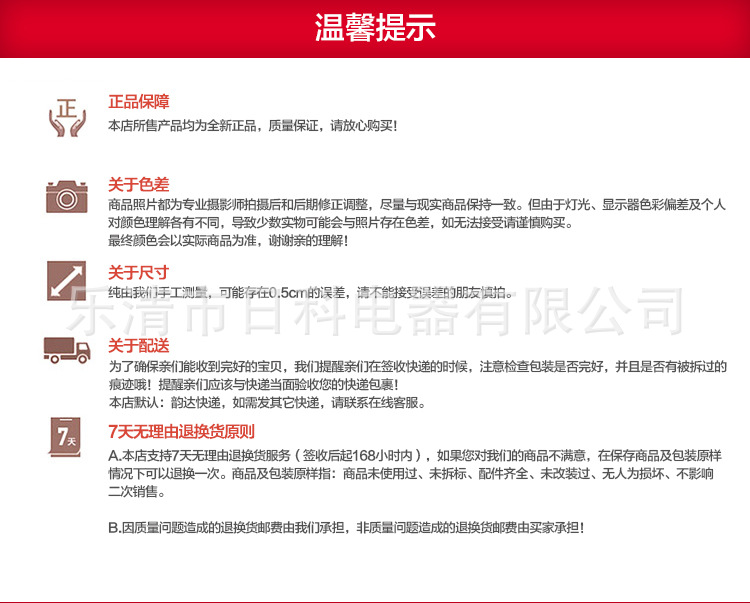Select the 关于配送 heading

[x=139, y=345]
